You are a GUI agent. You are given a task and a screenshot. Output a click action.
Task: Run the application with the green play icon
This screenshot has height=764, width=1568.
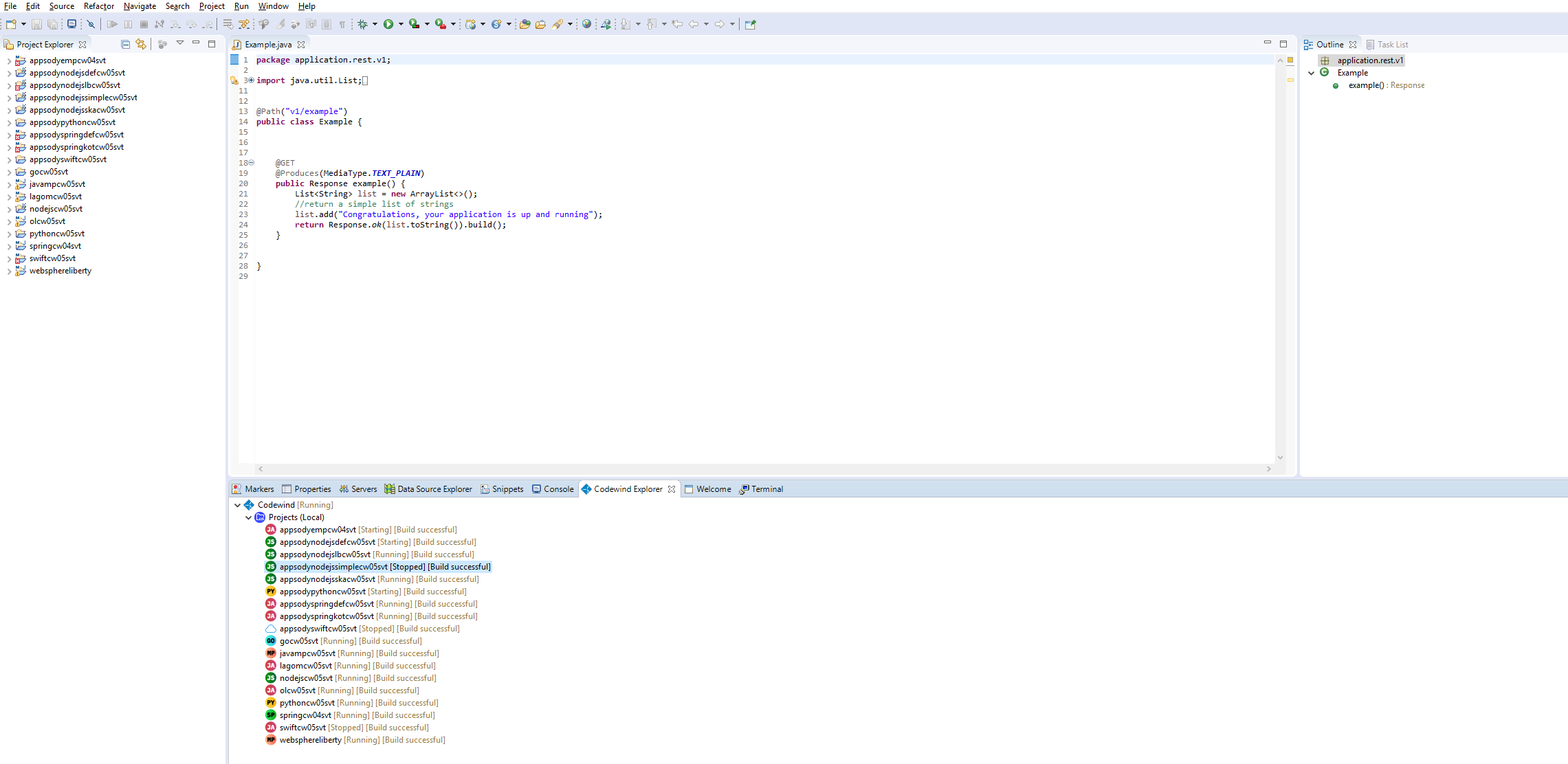point(388,24)
